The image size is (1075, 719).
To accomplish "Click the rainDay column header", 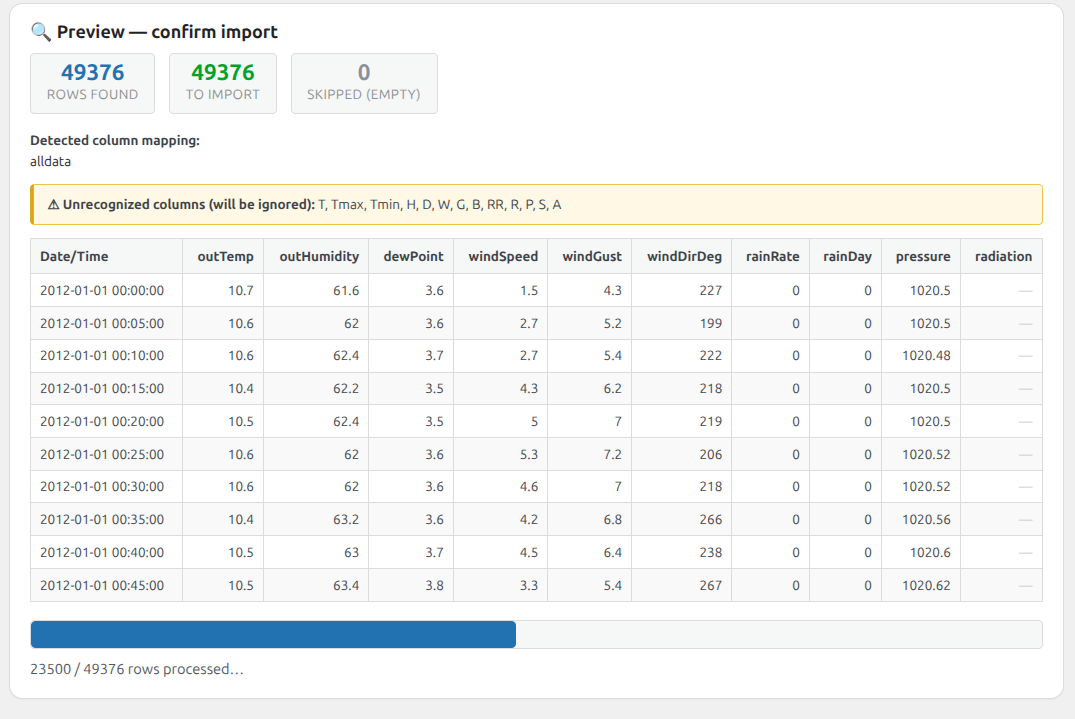I will point(847,256).
